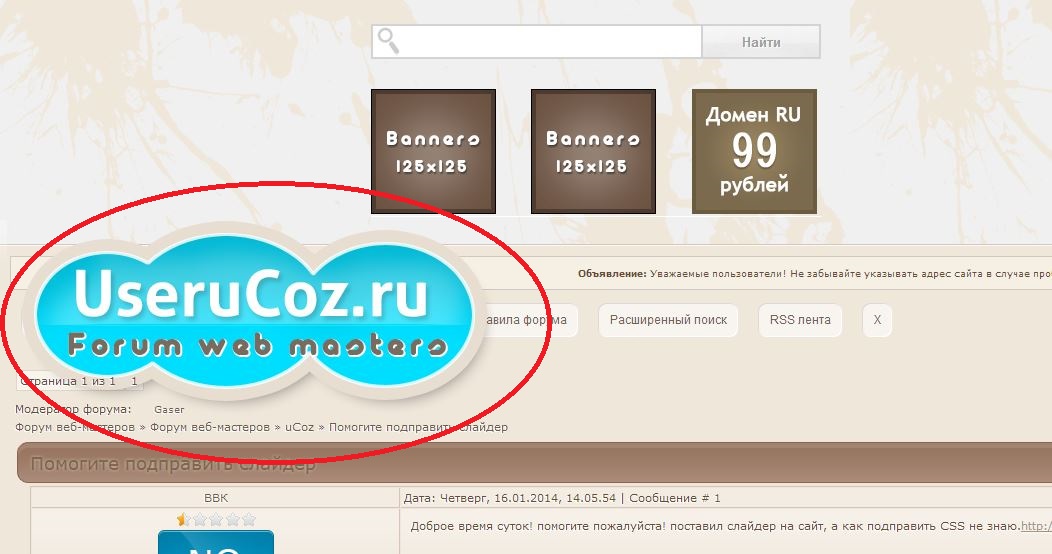
Task: Open the http link in the post text
Action: coord(1036,527)
